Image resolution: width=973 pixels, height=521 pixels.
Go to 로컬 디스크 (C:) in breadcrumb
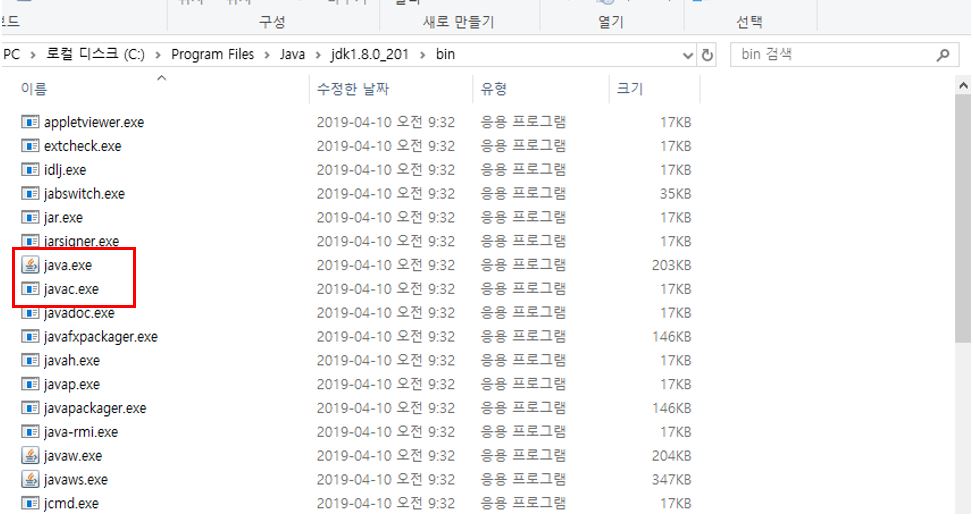pyautogui.click(x=96, y=55)
